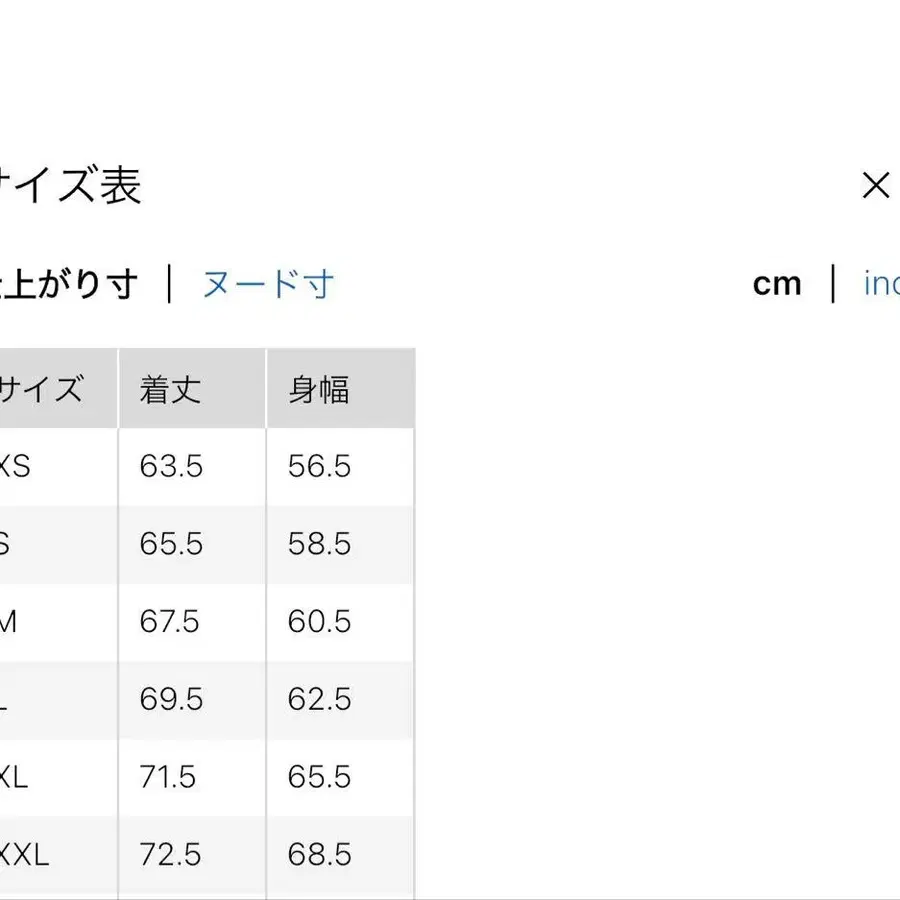Image resolution: width=900 pixels, height=900 pixels.
Task: Click the サイズ column header
Action: coord(45,388)
